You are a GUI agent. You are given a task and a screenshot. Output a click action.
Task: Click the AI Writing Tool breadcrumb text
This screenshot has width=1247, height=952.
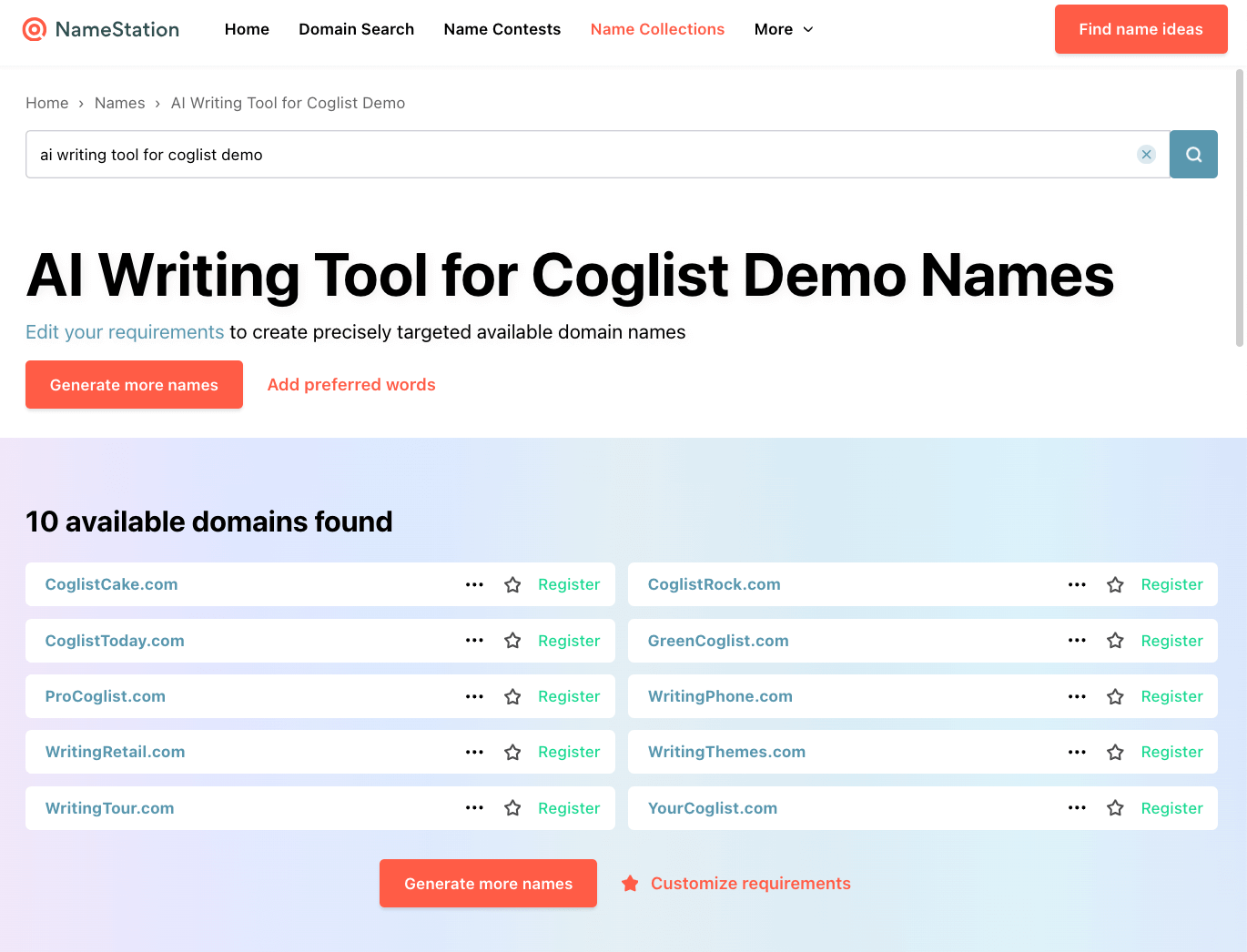(x=288, y=103)
